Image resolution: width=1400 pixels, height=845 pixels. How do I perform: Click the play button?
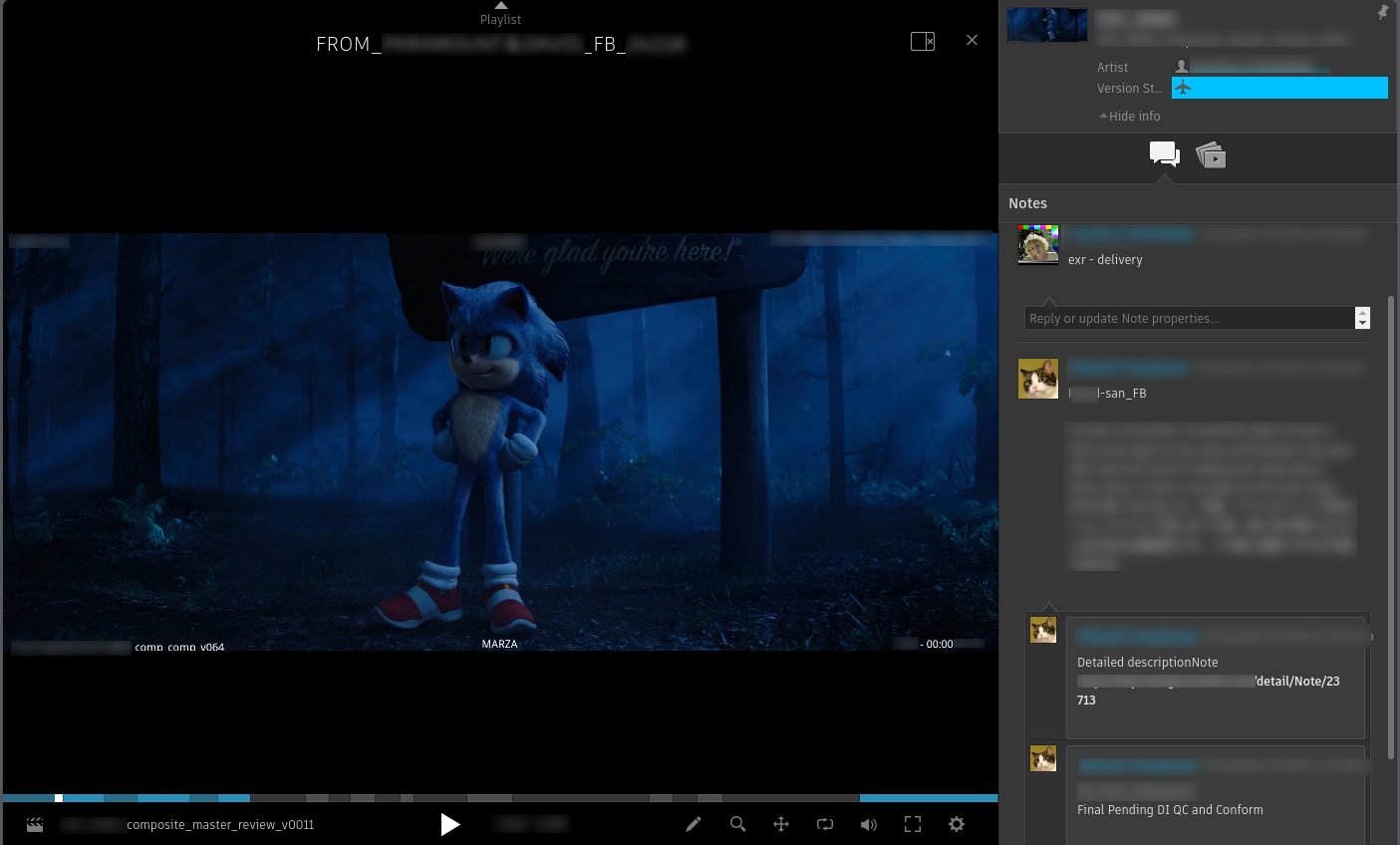click(450, 824)
